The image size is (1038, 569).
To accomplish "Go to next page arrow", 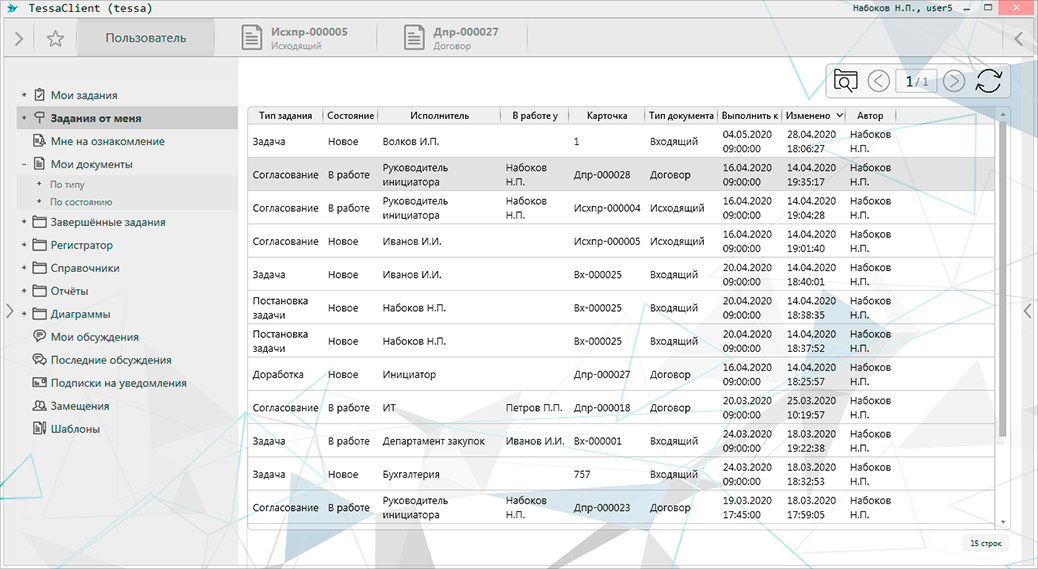I will pos(954,82).
